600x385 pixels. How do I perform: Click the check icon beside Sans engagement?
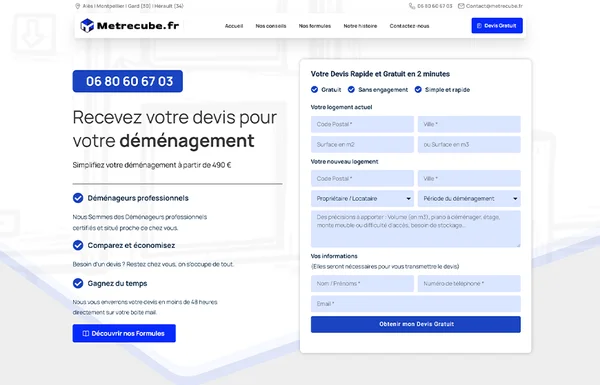351,90
